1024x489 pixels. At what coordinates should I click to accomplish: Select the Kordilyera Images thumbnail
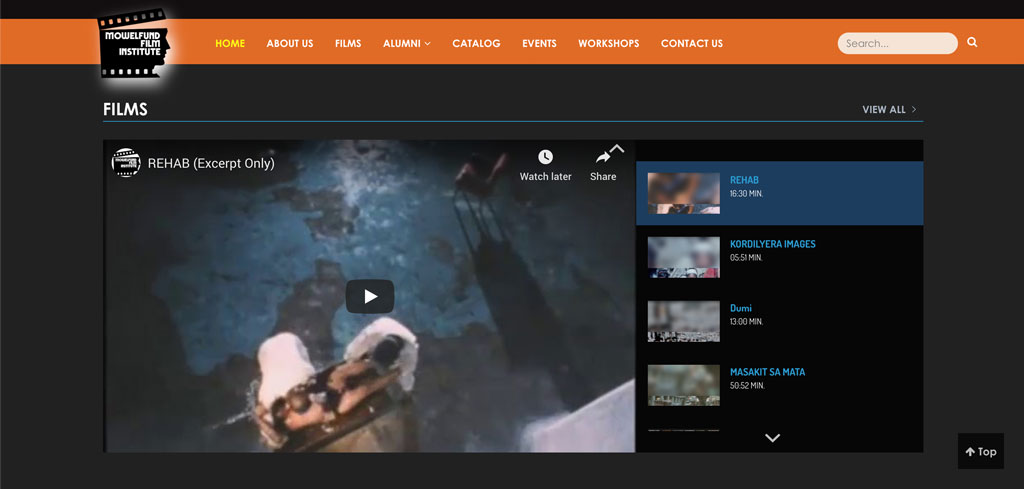coord(683,257)
